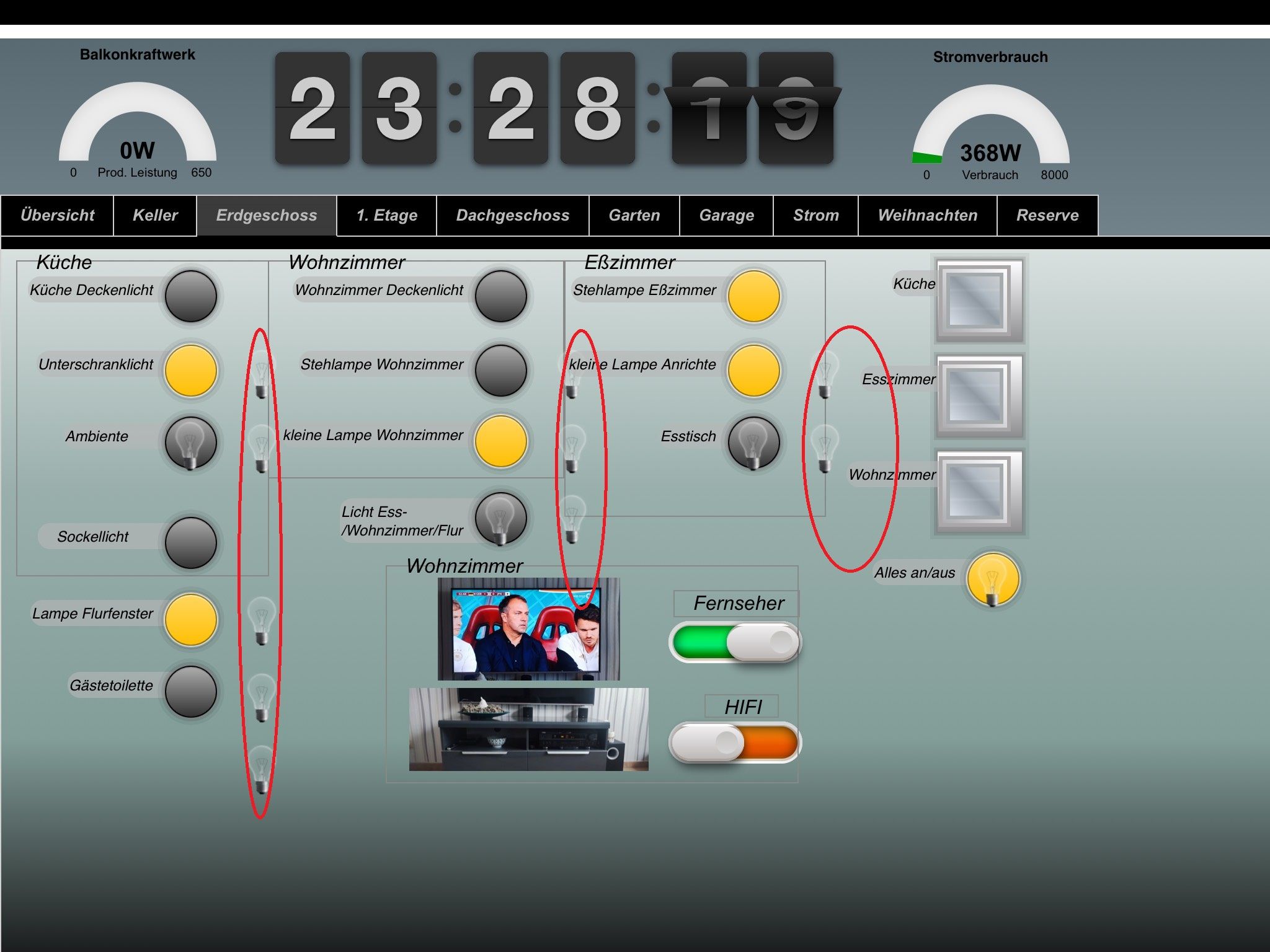This screenshot has height=952, width=1270.
Task: Switch to the Dachgeschoss tab
Action: (512, 215)
